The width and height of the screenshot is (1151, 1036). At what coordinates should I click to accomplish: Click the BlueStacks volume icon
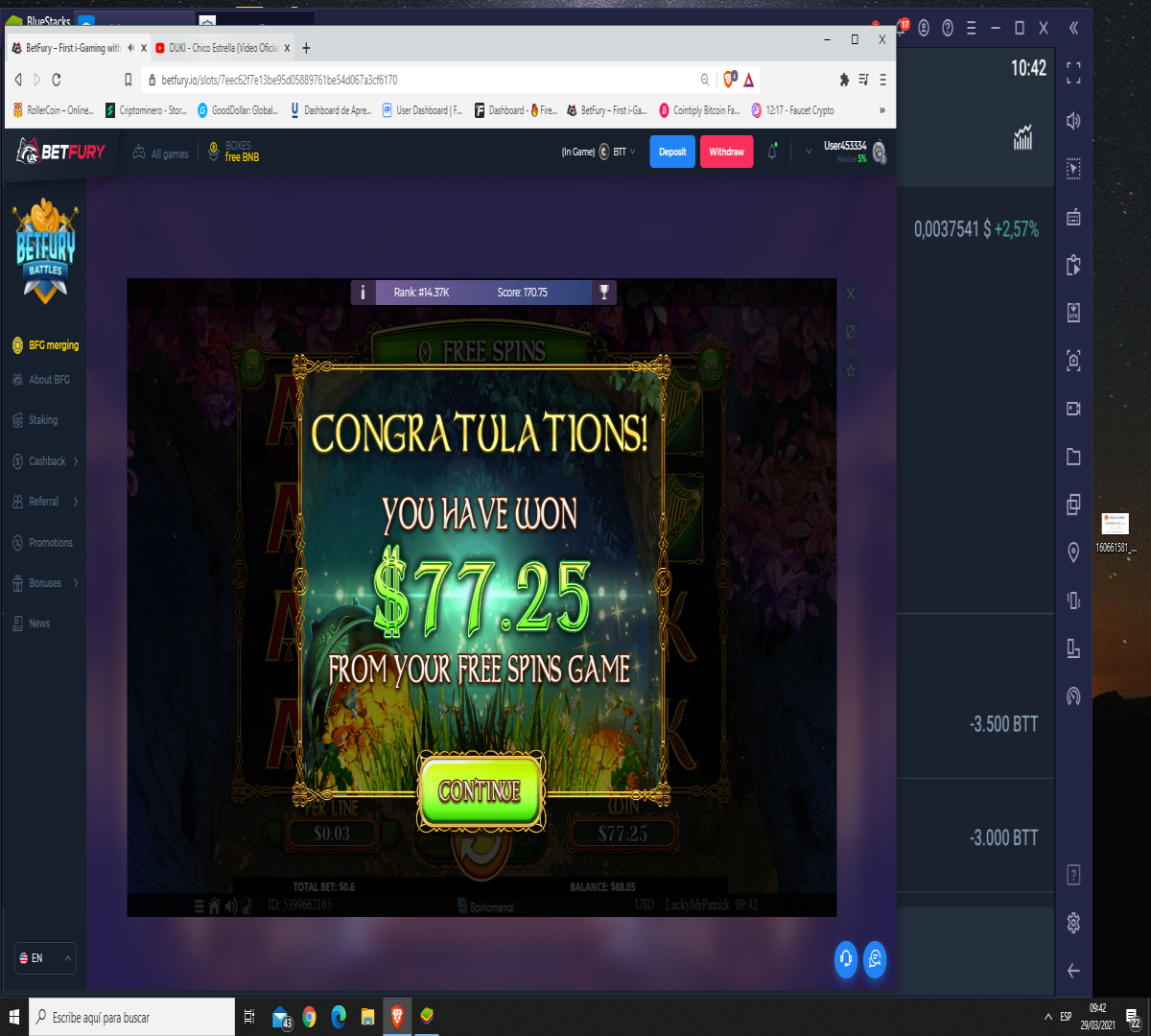(x=1073, y=121)
